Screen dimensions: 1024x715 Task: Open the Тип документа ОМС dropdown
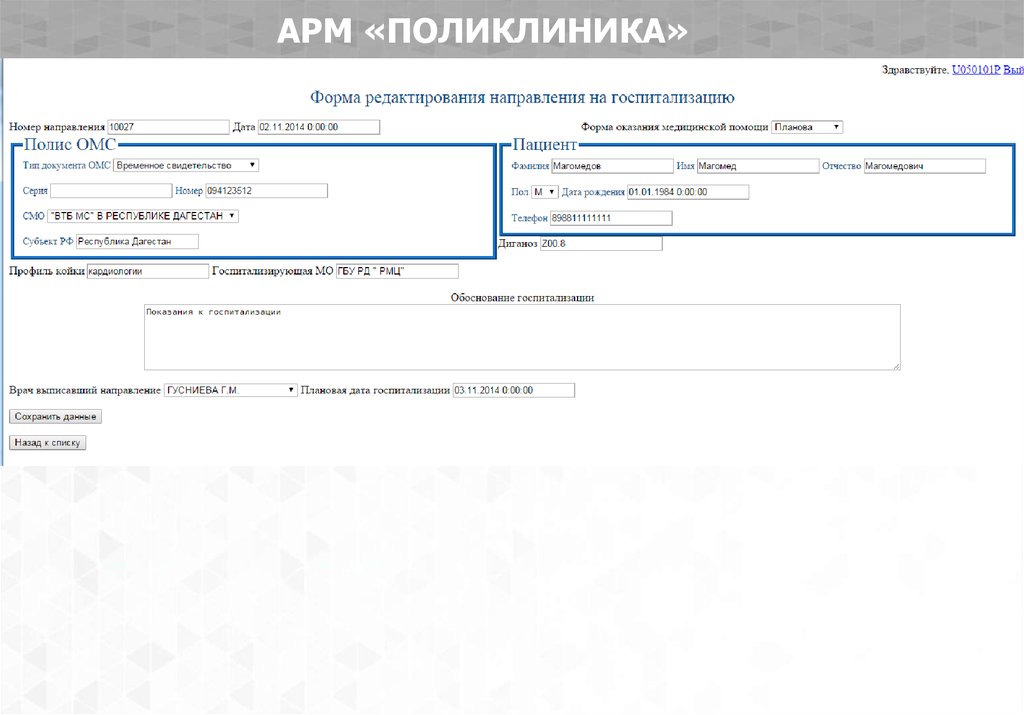[x=186, y=165]
